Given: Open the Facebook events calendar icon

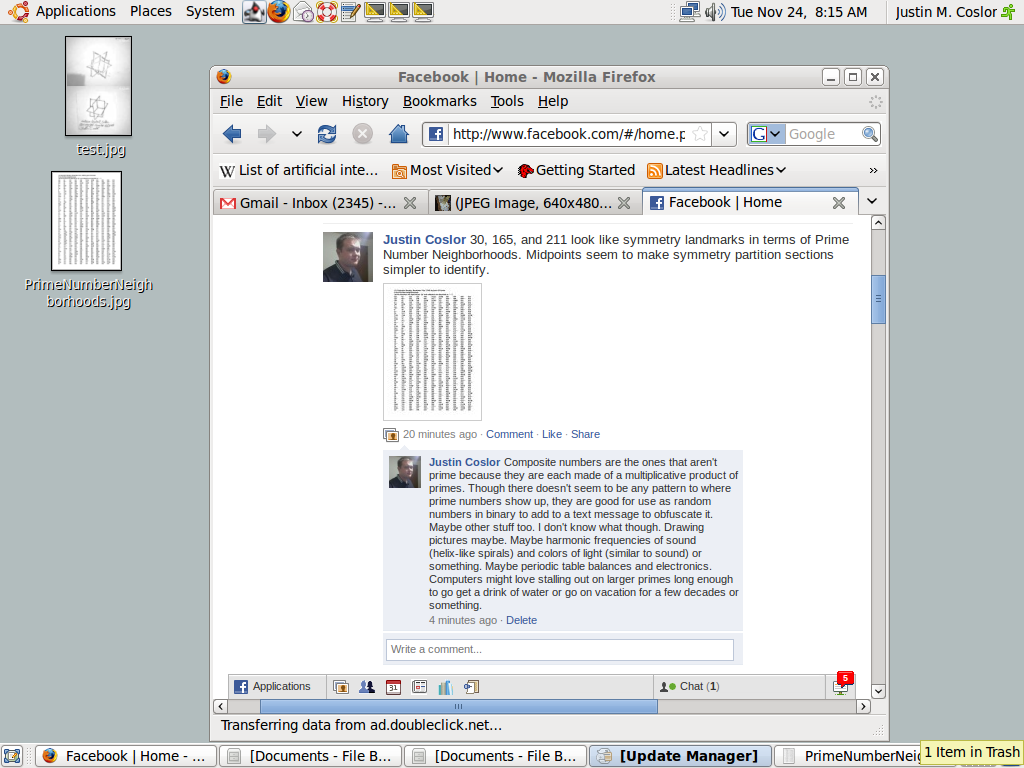Looking at the screenshot, I should pyautogui.click(x=393, y=687).
